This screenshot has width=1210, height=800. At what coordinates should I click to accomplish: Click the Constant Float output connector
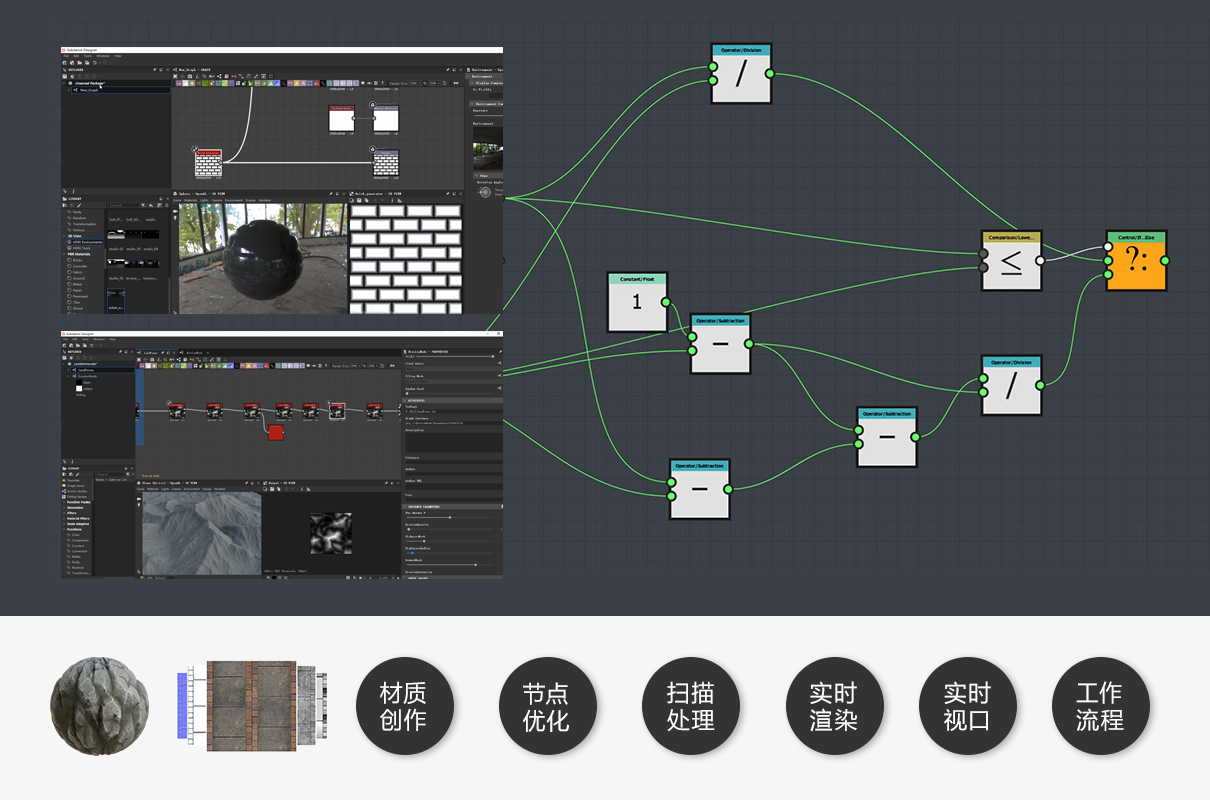coord(666,303)
